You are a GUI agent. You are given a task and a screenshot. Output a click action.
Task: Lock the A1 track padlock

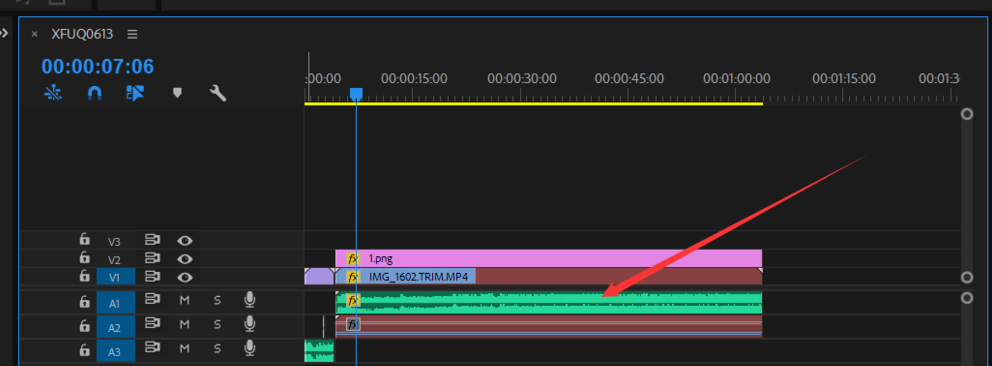coord(84,302)
